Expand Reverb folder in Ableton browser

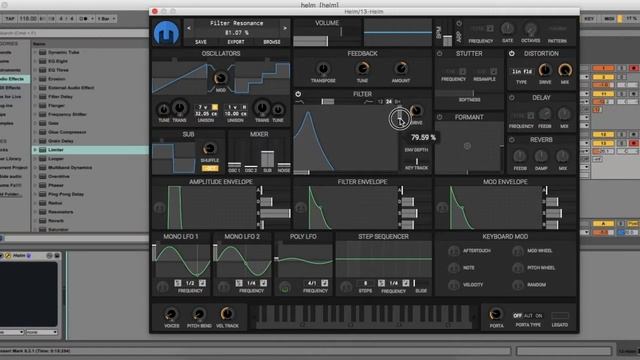point(36,221)
